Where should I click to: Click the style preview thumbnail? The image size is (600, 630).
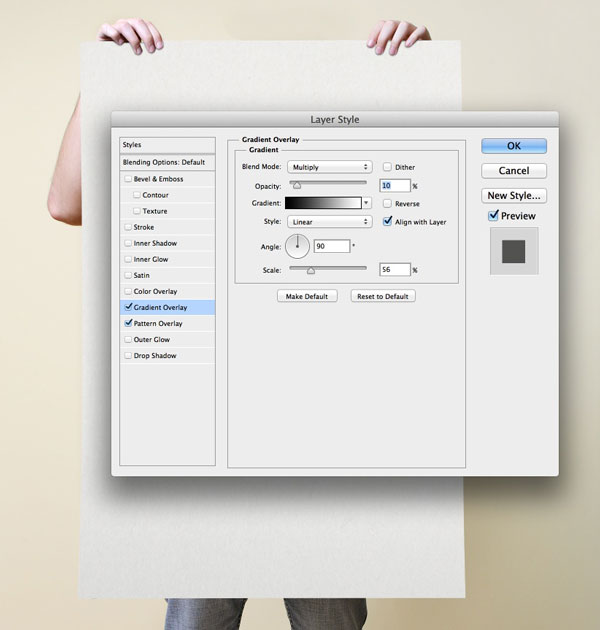pyautogui.click(x=514, y=251)
